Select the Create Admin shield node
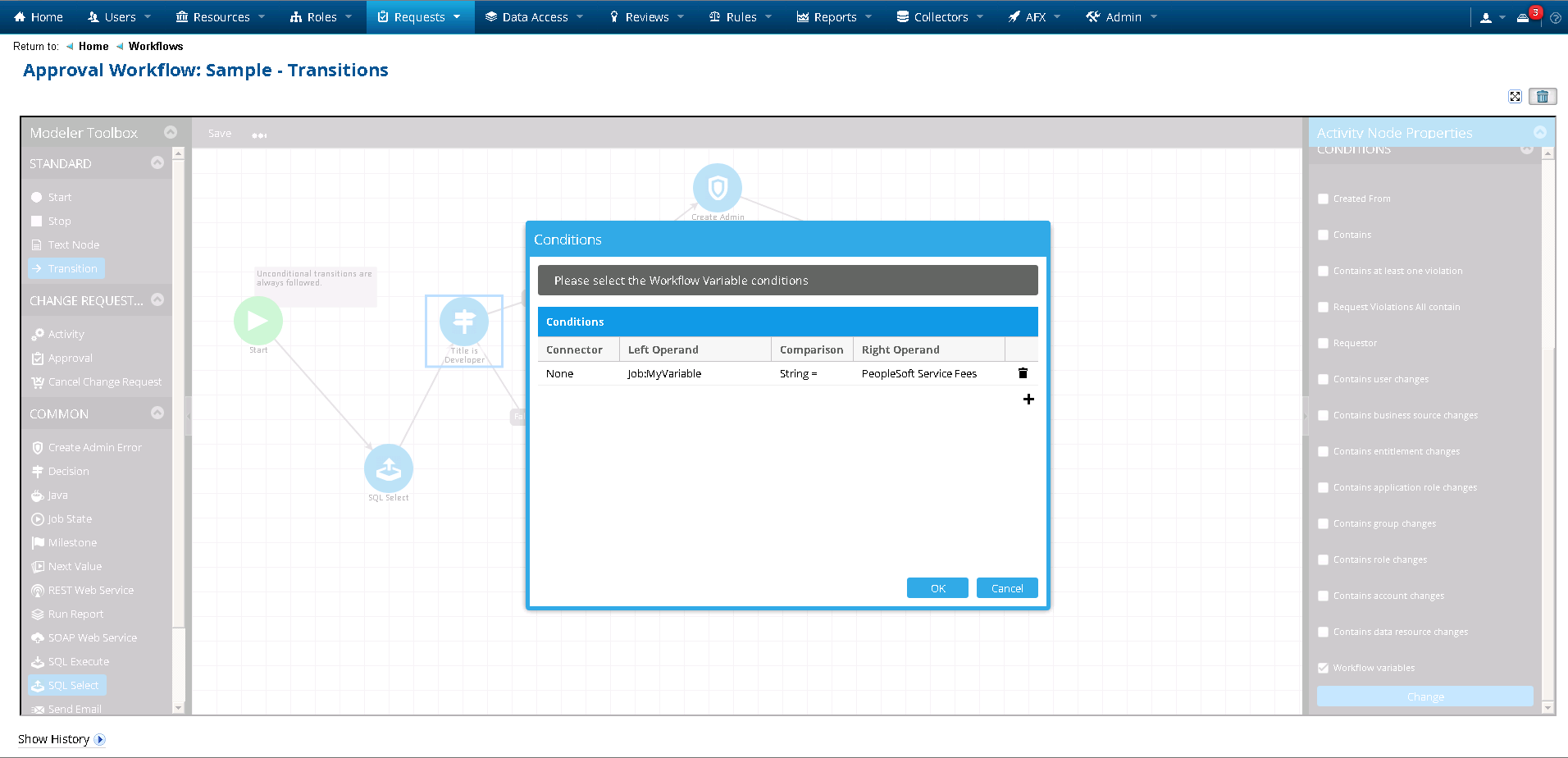This screenshot has height=758, width=1568. click(x=718, y=189)
